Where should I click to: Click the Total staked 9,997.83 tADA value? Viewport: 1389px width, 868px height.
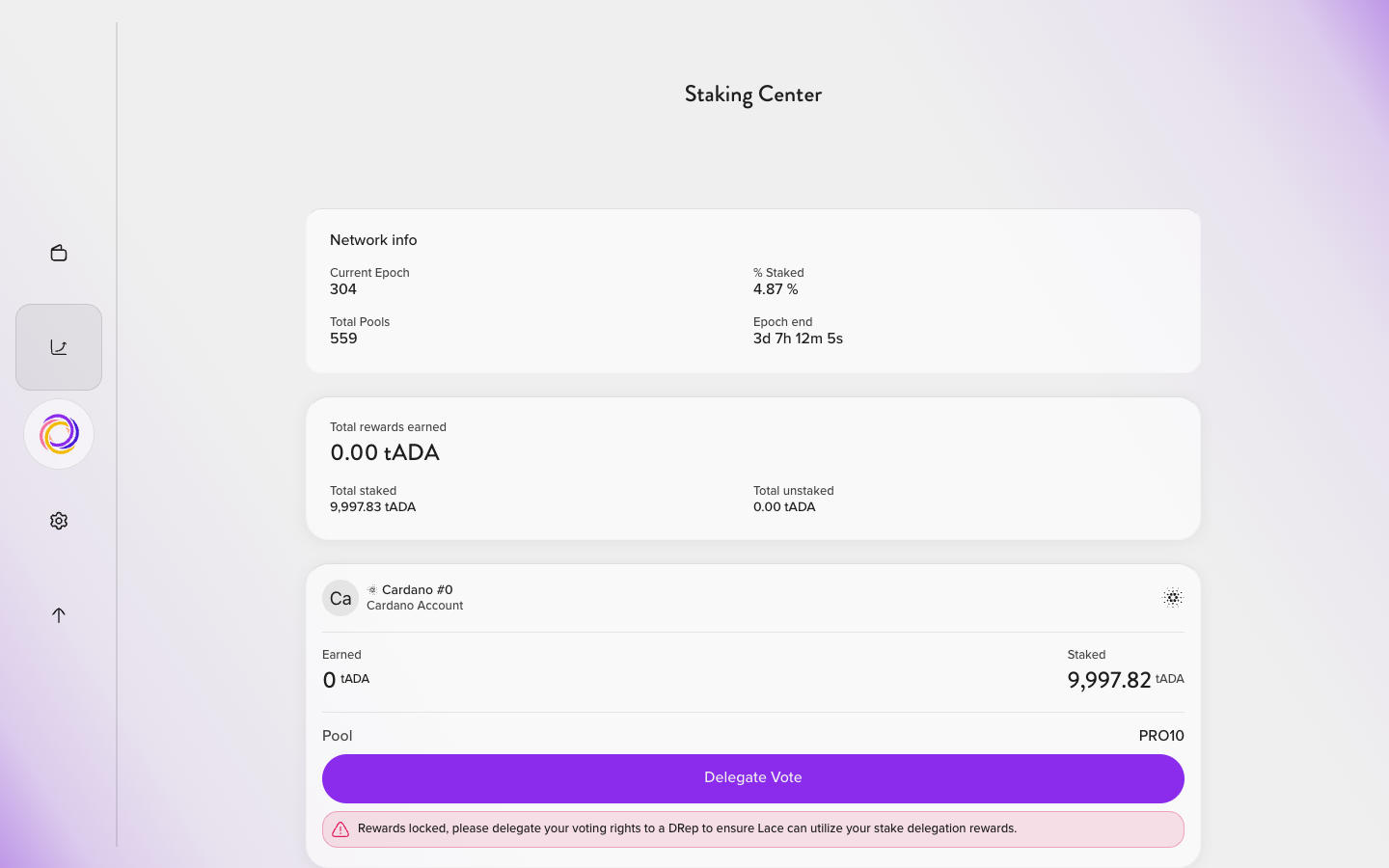pyautogui.click(x=373, y=507)
